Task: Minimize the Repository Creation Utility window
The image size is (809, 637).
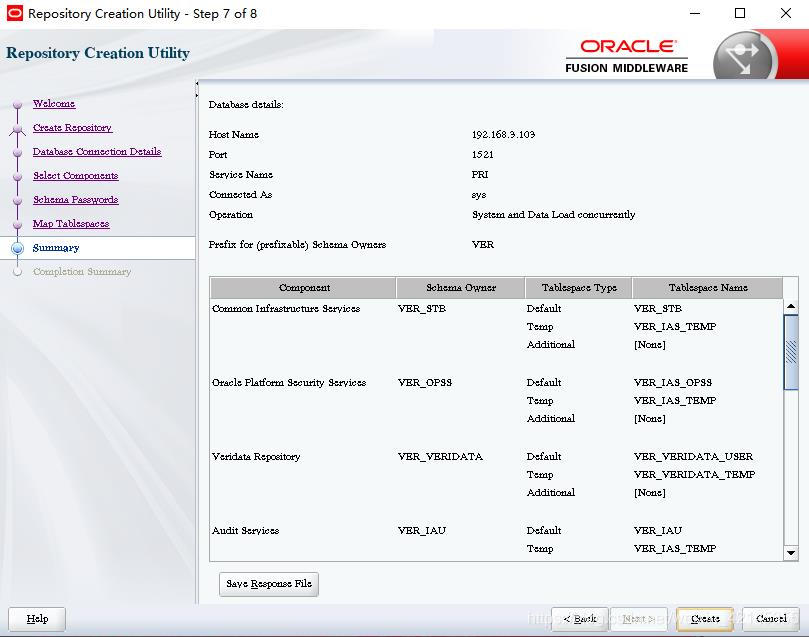Action: (x=695, y=13)
